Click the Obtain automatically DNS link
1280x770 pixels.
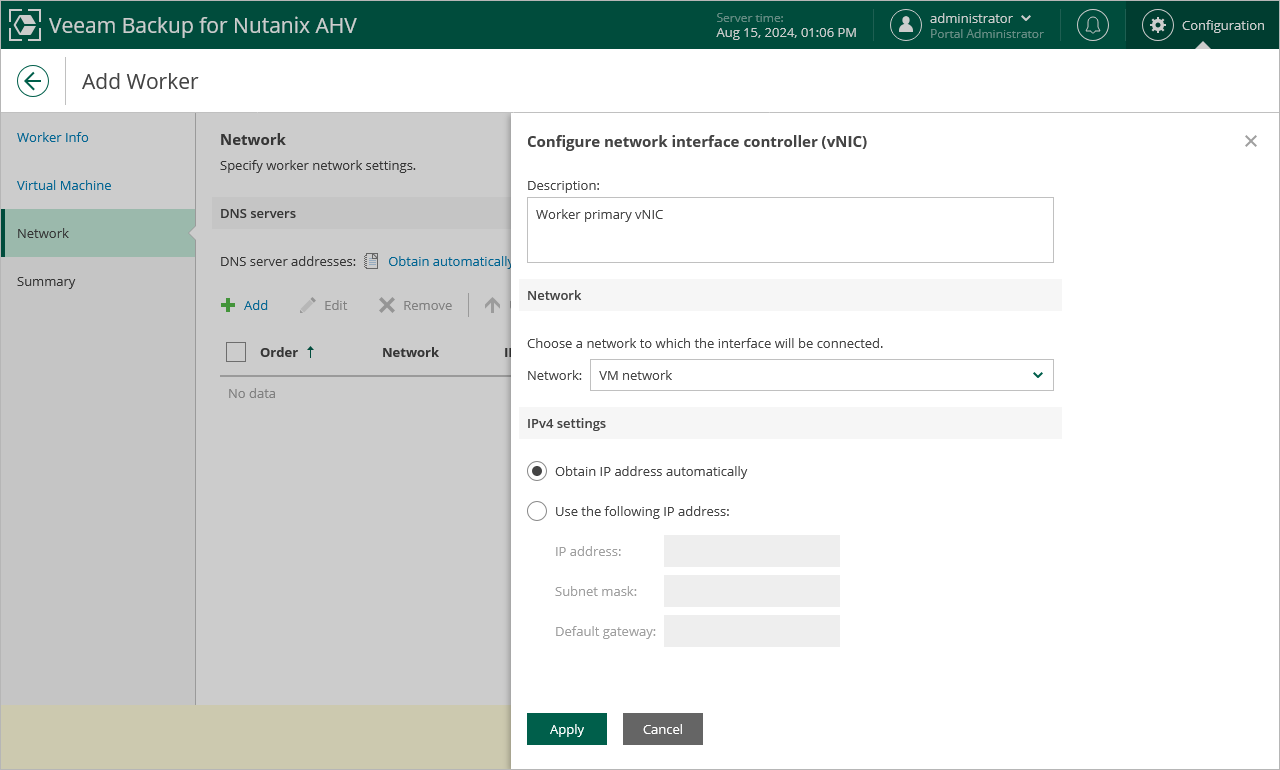point(449,261)
